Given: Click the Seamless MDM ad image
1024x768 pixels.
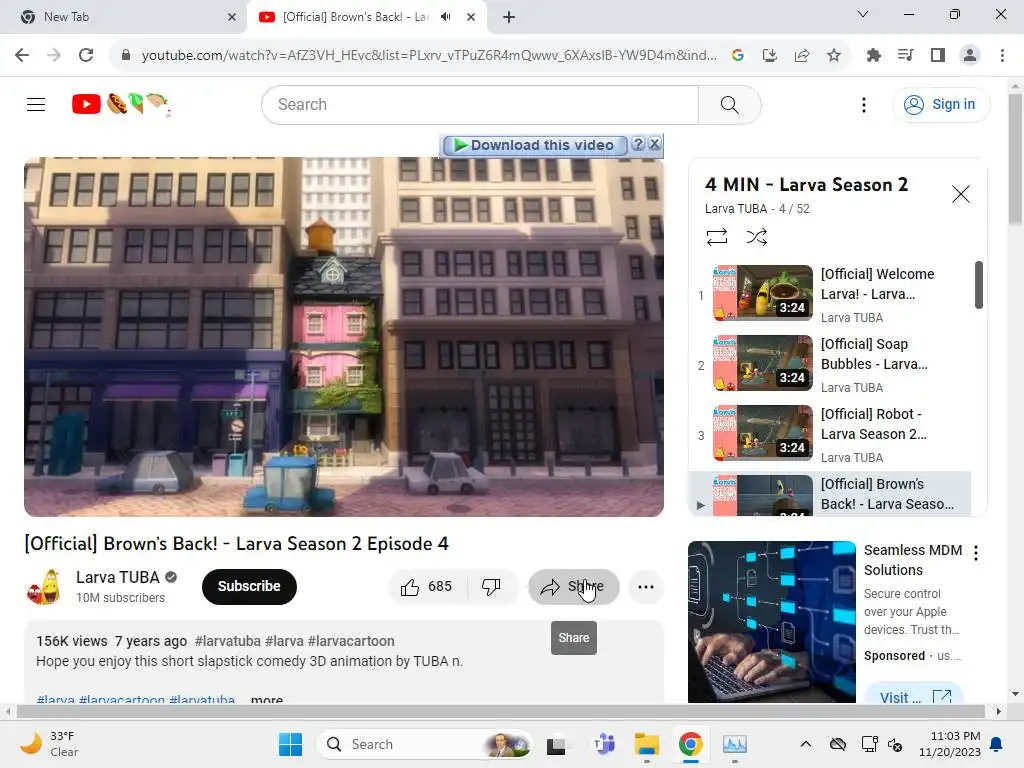Looking at the screenshot, I should pos(771,622).
